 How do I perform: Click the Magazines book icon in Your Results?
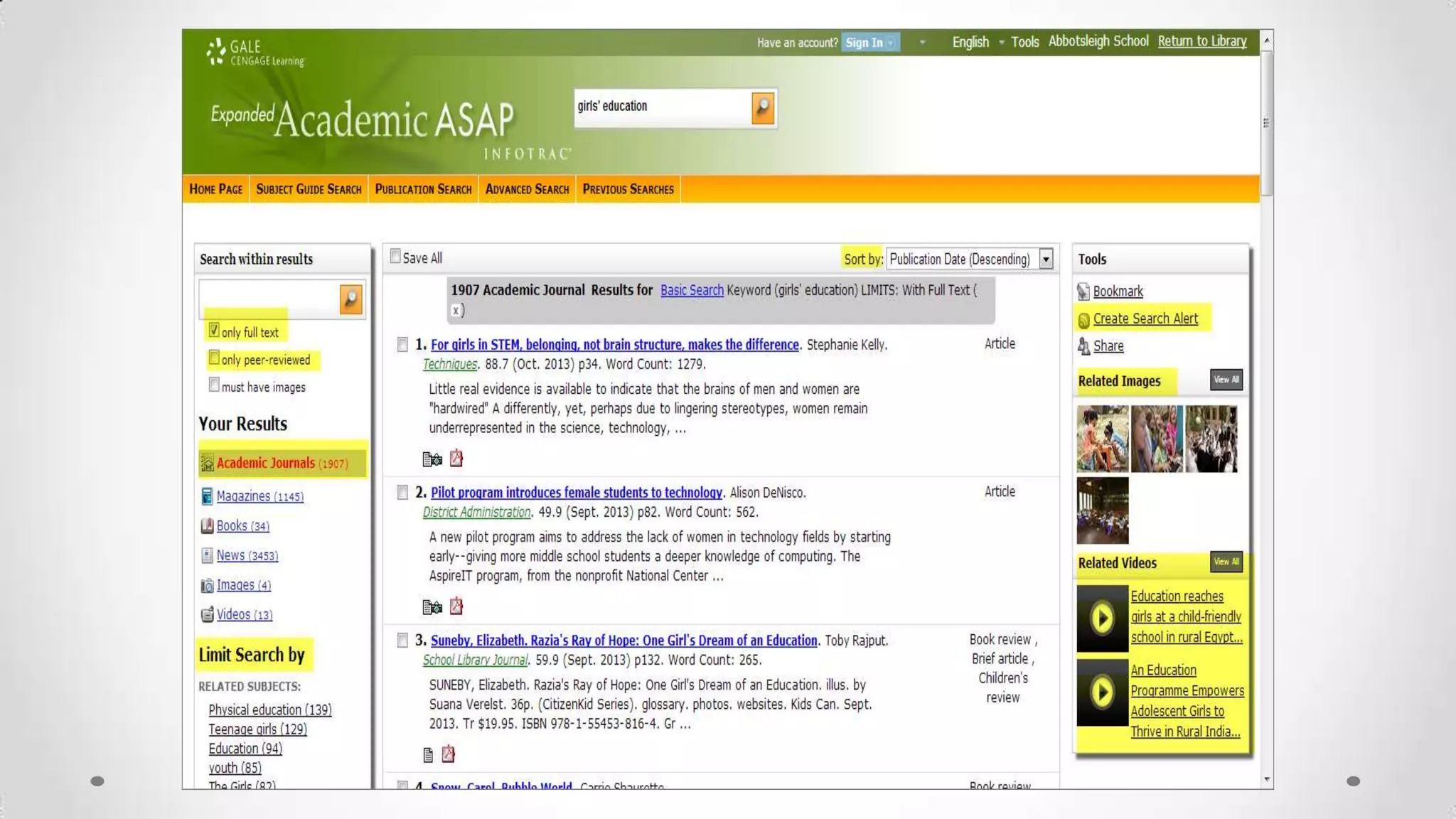[207, 496]
